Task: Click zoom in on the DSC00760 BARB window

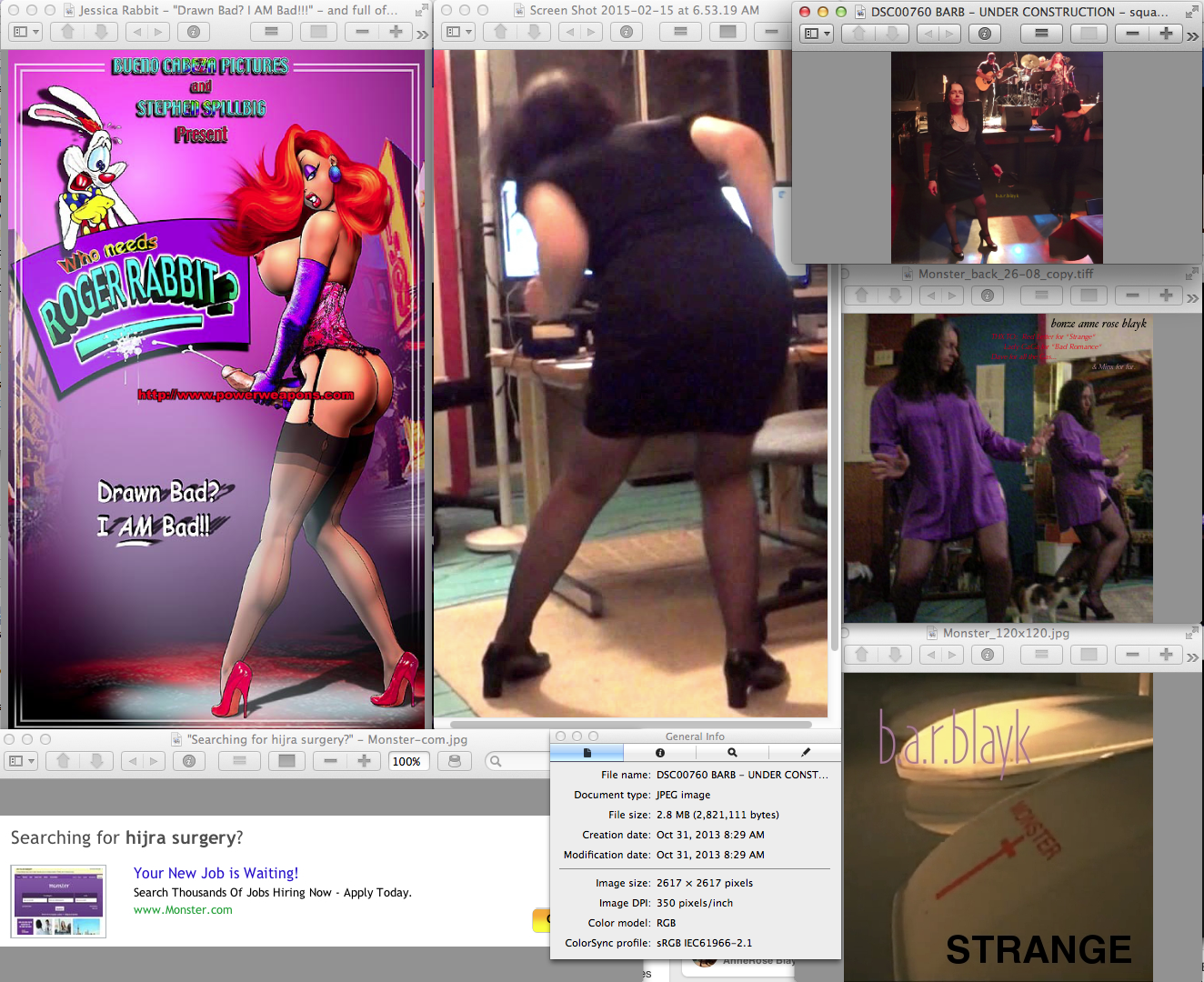Action: click(x=1166, y=34)
